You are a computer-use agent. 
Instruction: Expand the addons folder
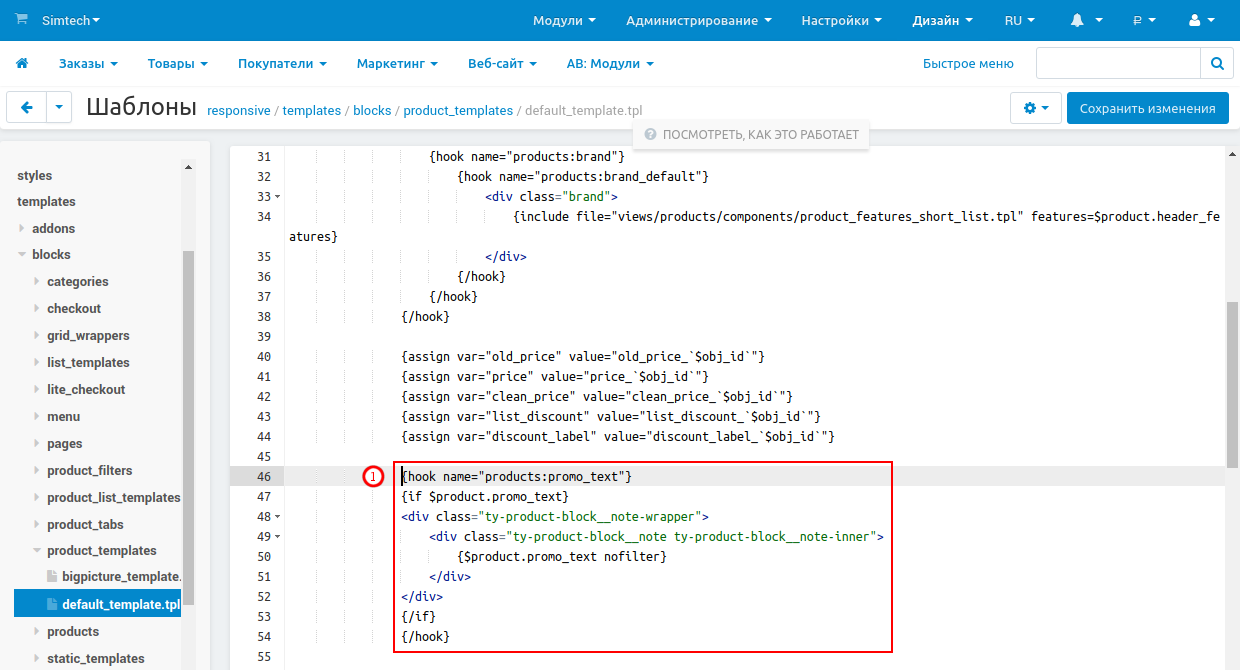(22, 228)
